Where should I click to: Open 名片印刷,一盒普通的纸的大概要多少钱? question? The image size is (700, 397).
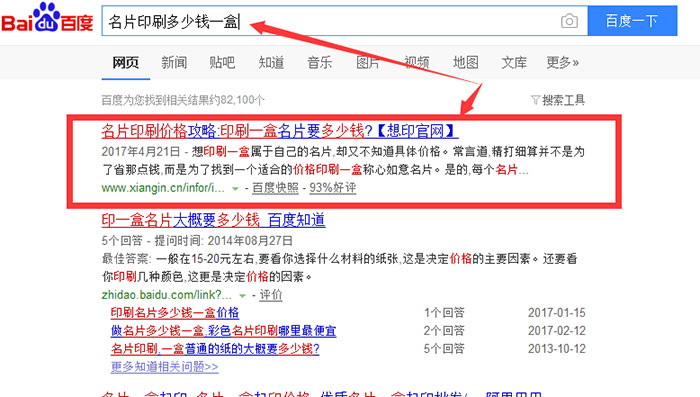tap(215, 348)
